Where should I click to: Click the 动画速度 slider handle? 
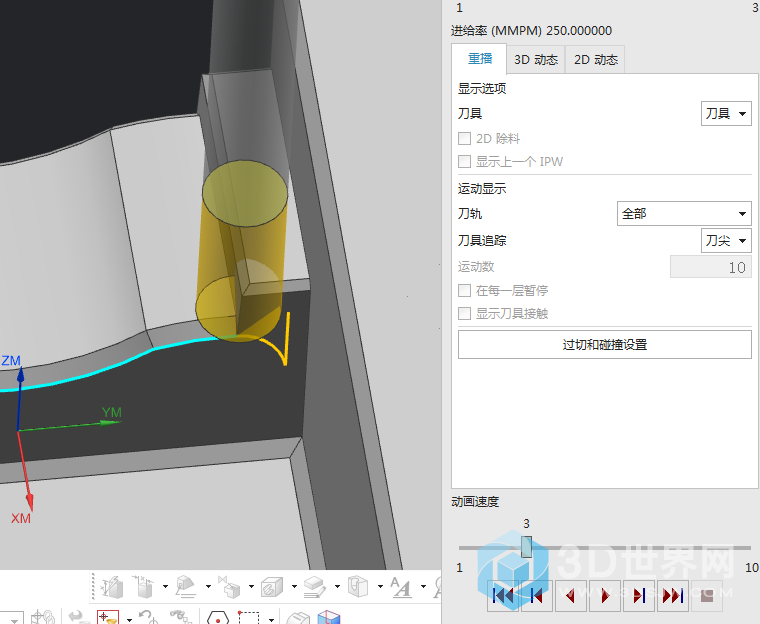[526, 546]
